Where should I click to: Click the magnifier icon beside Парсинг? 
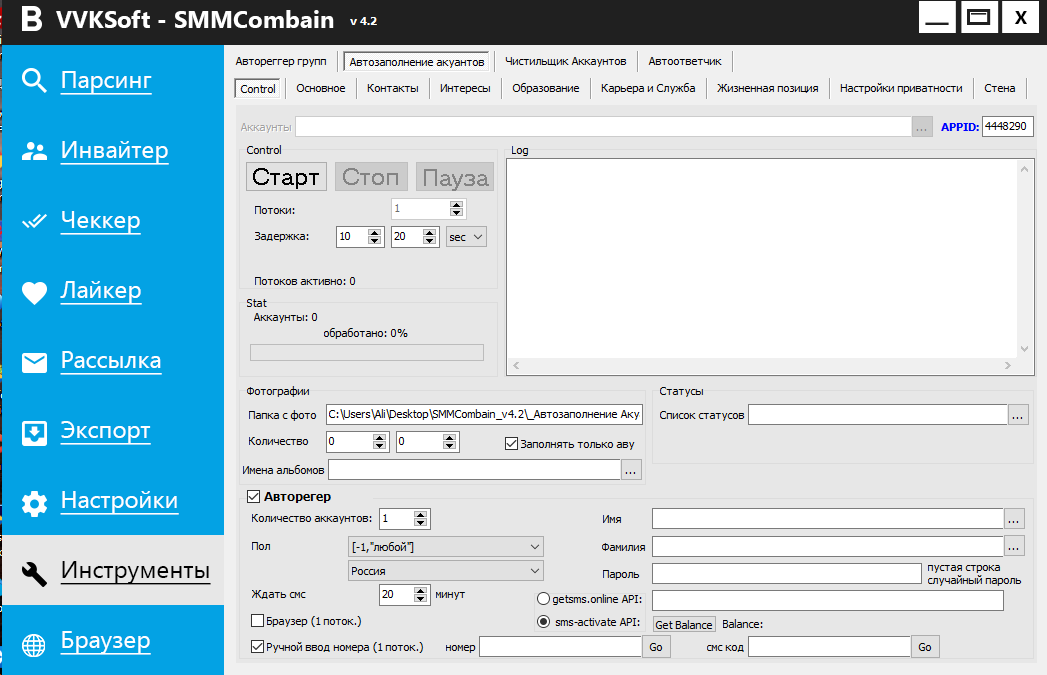pyautogui.click(x=35, y=81)
